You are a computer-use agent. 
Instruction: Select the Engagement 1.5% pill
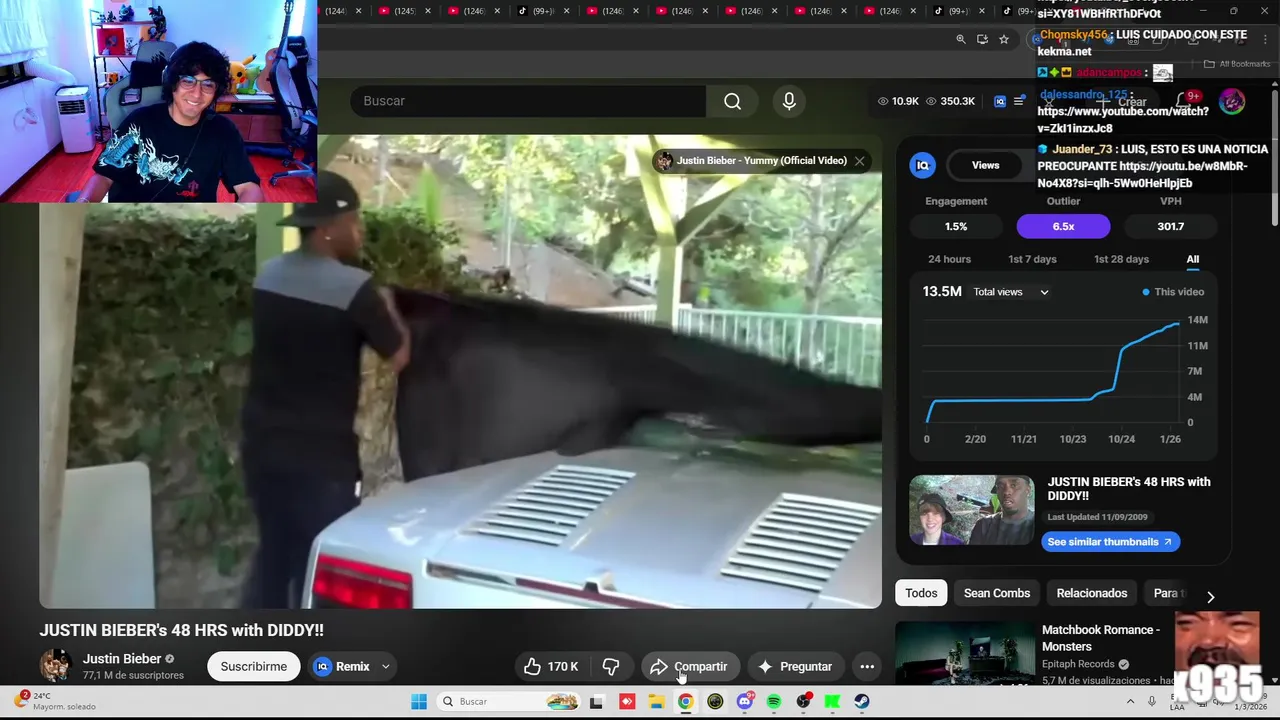(x=956, y=226)
